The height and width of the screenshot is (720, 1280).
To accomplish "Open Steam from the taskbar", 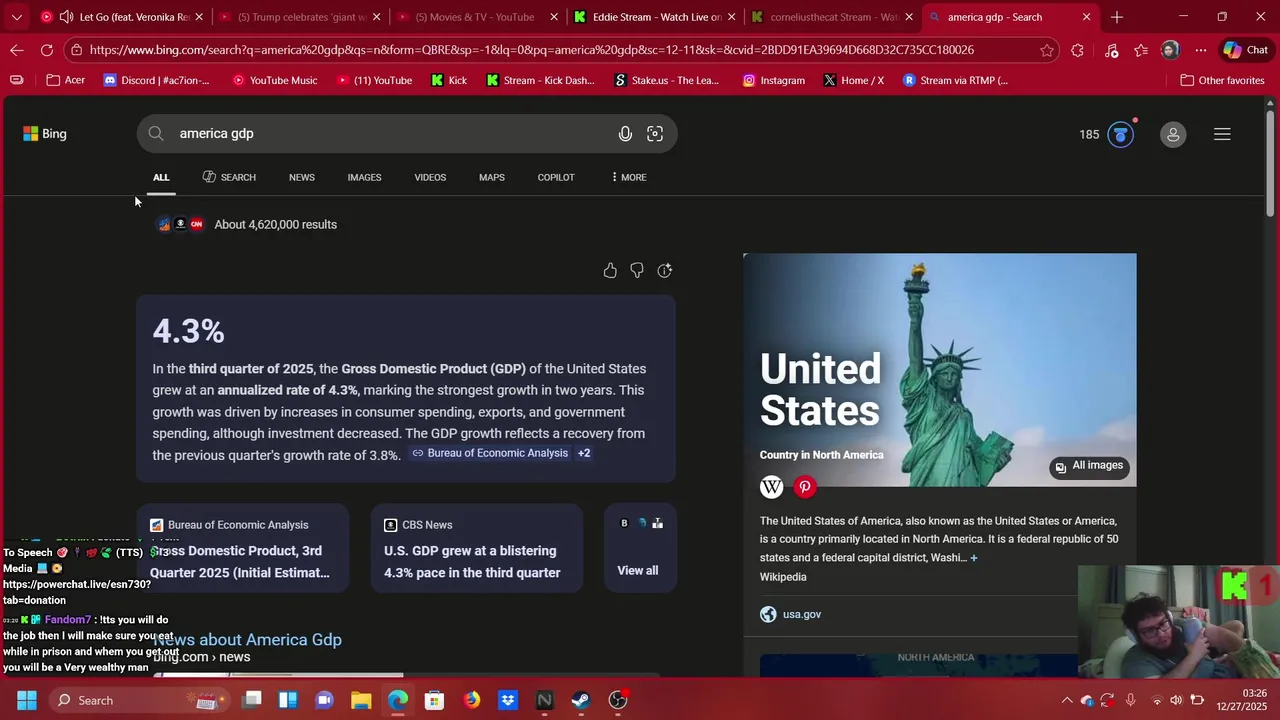I will pyautogui.click(x=581, y=700).
